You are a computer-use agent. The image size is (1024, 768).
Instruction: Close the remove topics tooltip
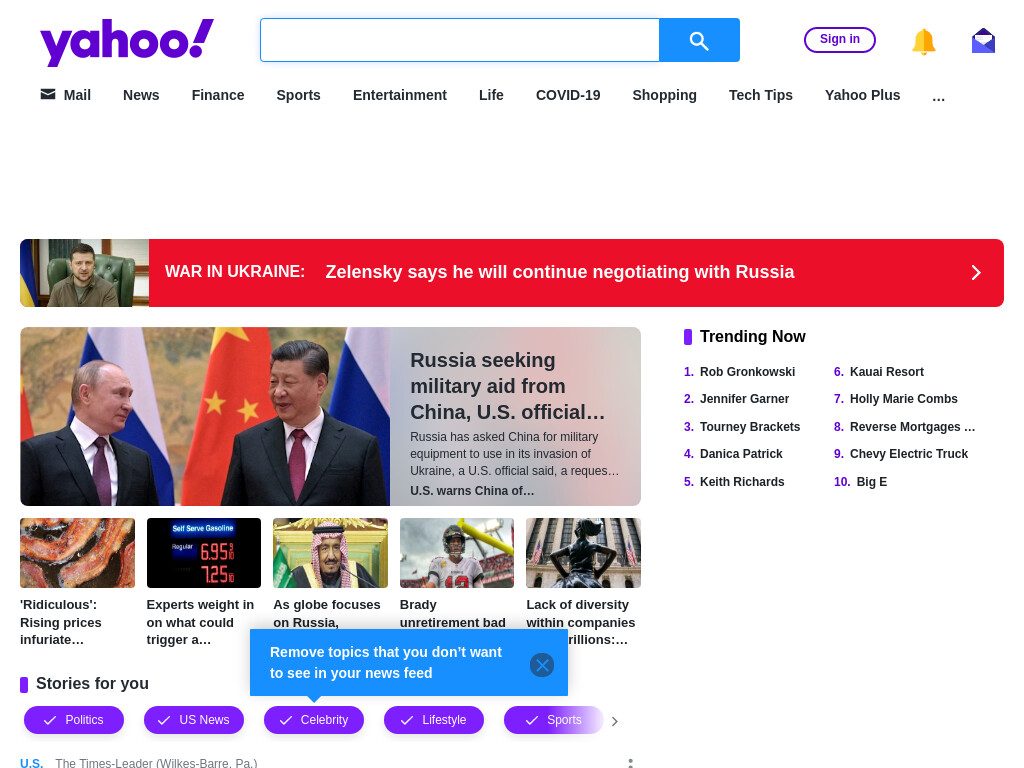(x=542, y=665)
